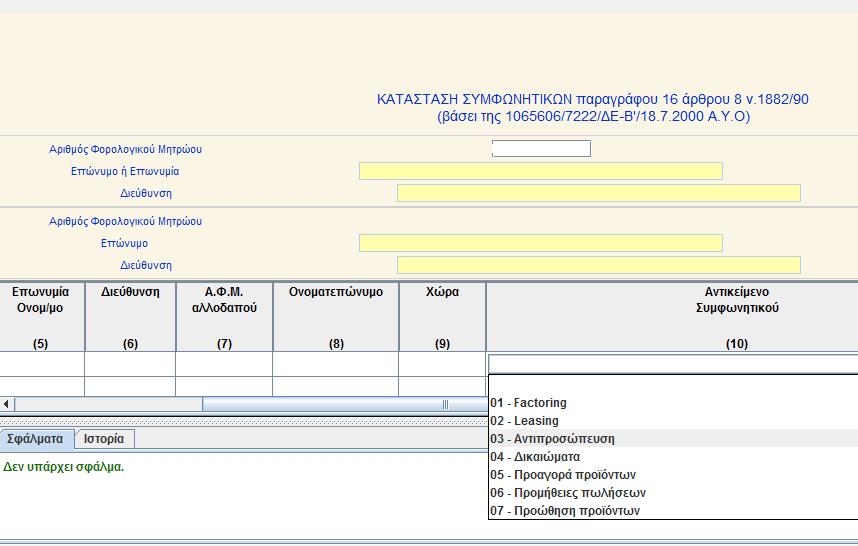This screenshot has height=546, width=858.
Task: Click the horizontal scrollbar thumb
Action: pyautogui.click(x=345, y=405)
